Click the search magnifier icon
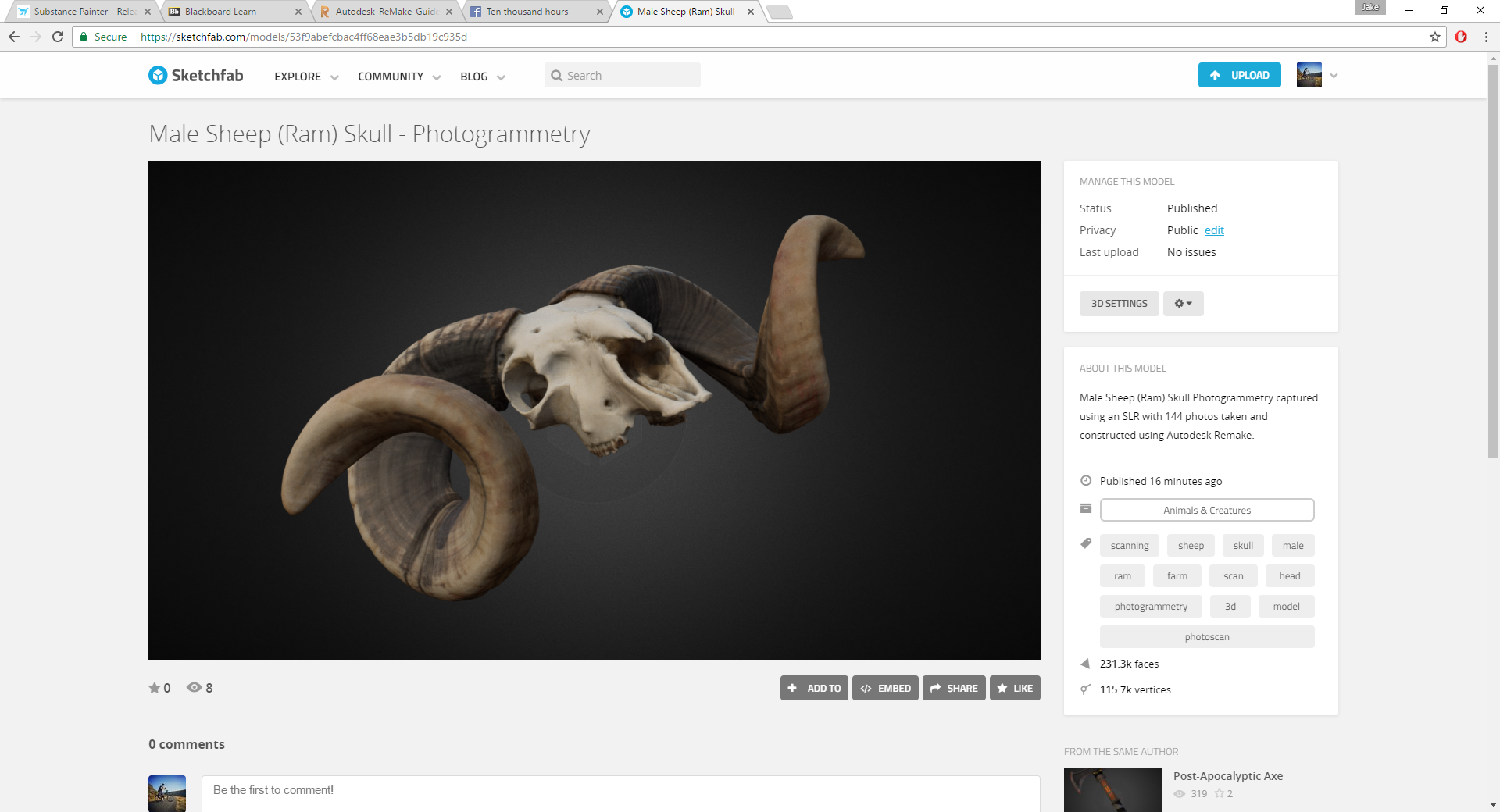 pyautogui.click(x=556, y=76)
